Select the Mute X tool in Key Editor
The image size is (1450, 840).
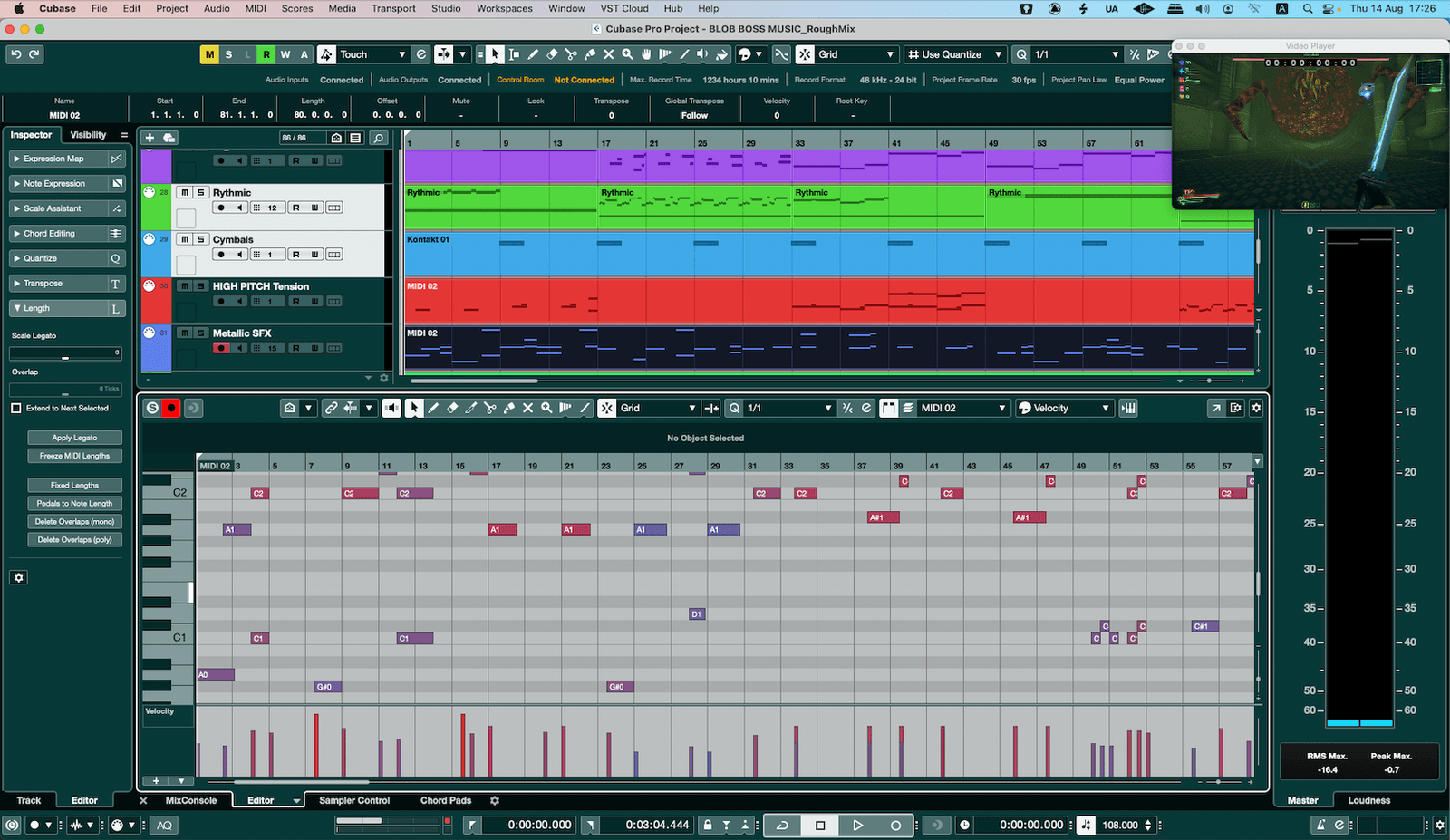click(x=528, y=408)
